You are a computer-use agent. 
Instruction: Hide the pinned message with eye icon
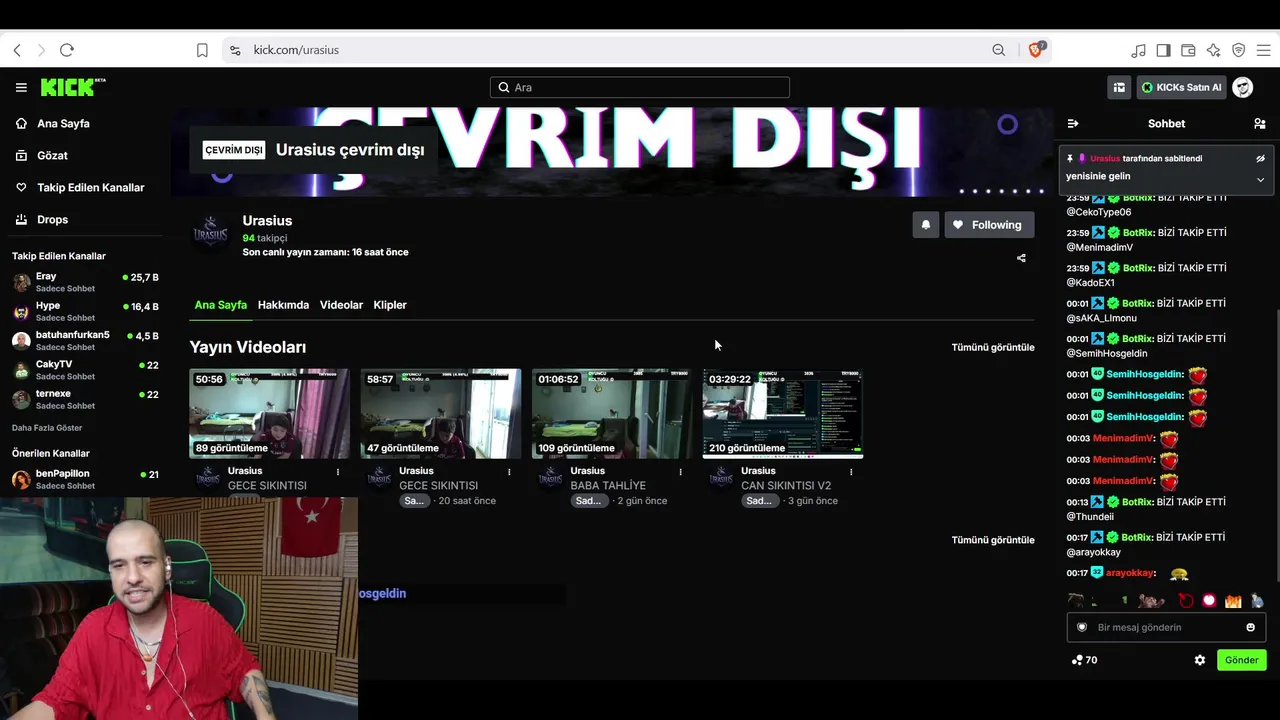[1261, 158]
